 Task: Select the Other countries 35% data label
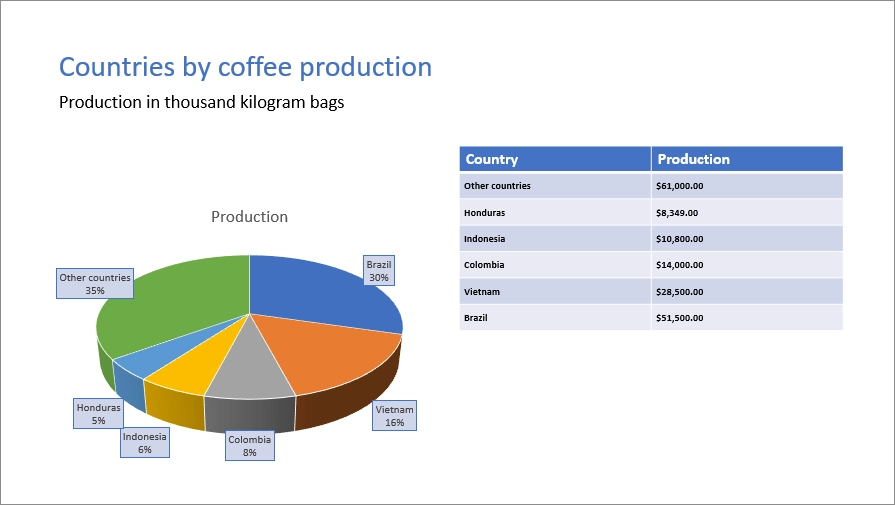pyautogui.click(x=95, y=284)
